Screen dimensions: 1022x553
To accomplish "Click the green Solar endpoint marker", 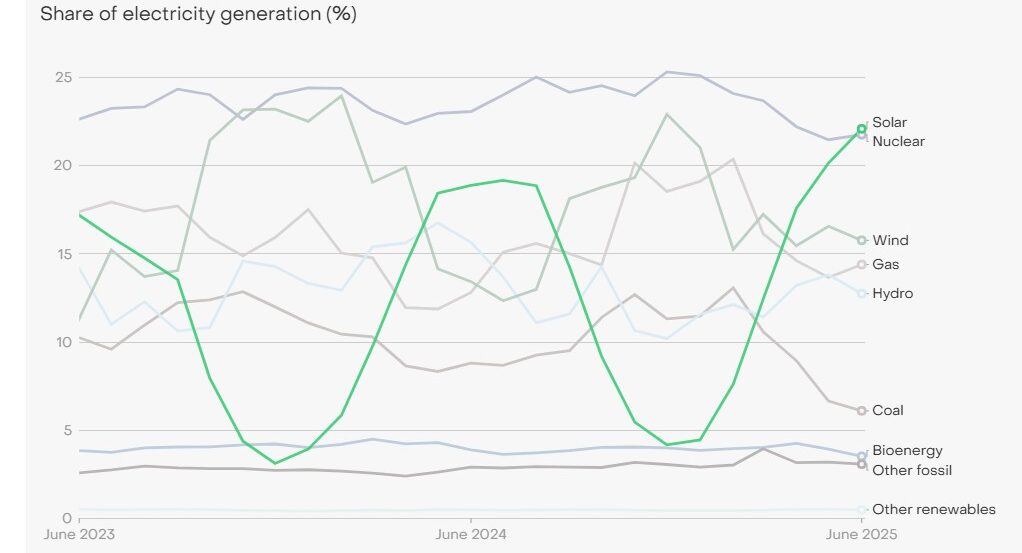I will (862, 129).
